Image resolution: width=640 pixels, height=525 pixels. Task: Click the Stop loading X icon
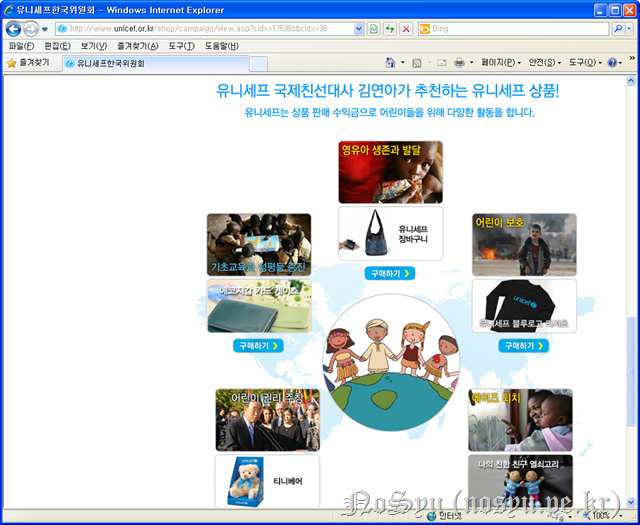tap(405, 29)
